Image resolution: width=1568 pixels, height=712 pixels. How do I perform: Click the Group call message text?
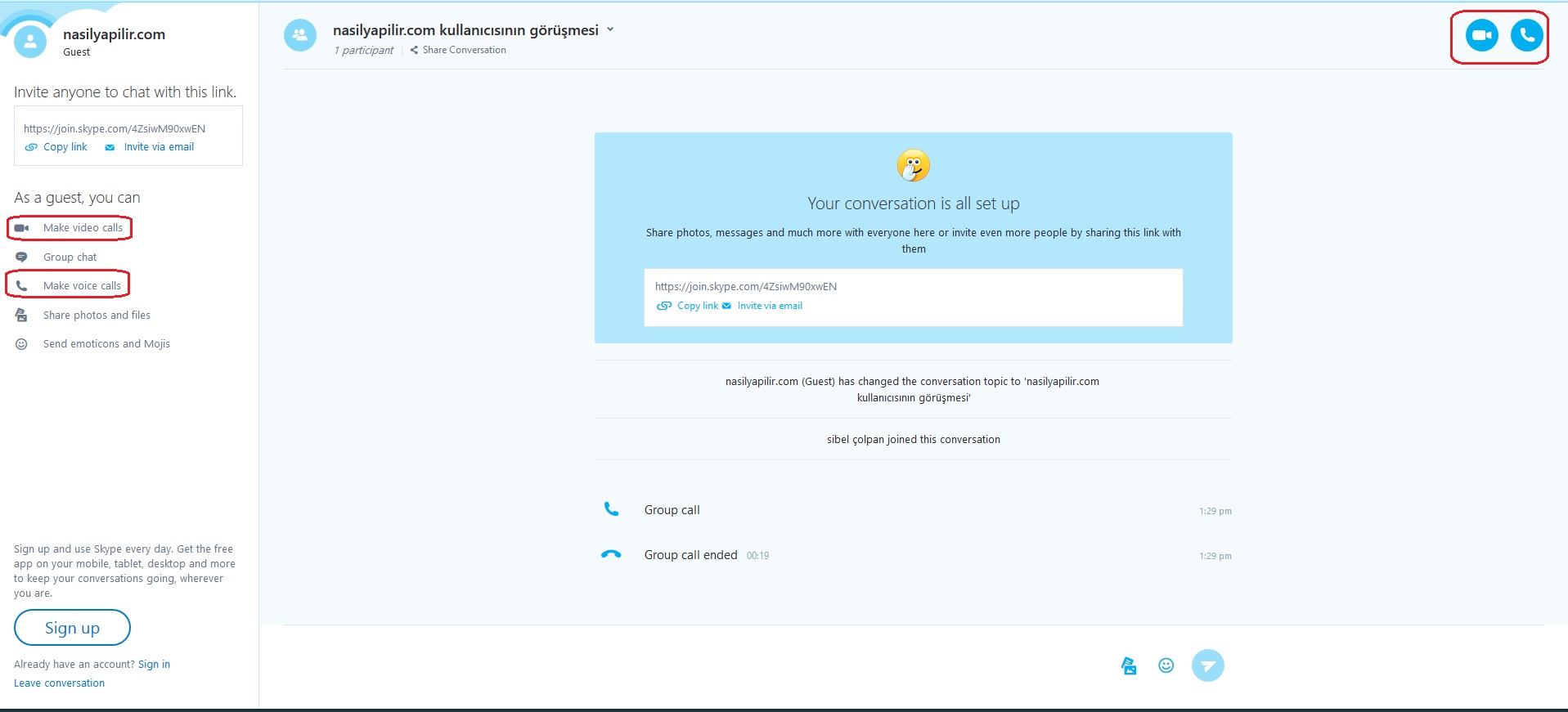tap(672, 510)
